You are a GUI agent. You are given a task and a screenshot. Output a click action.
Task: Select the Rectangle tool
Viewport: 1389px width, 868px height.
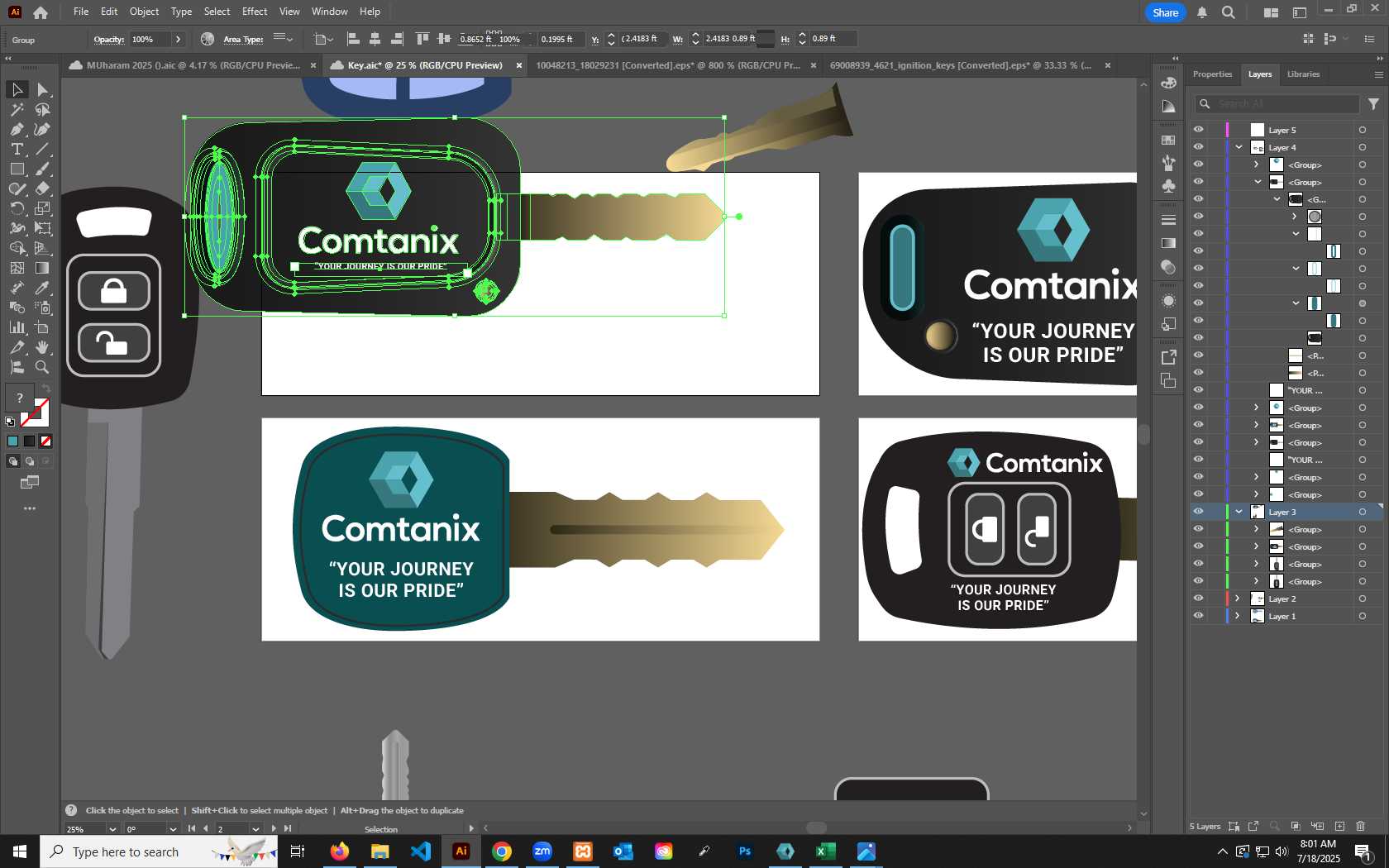click(17, 169)
